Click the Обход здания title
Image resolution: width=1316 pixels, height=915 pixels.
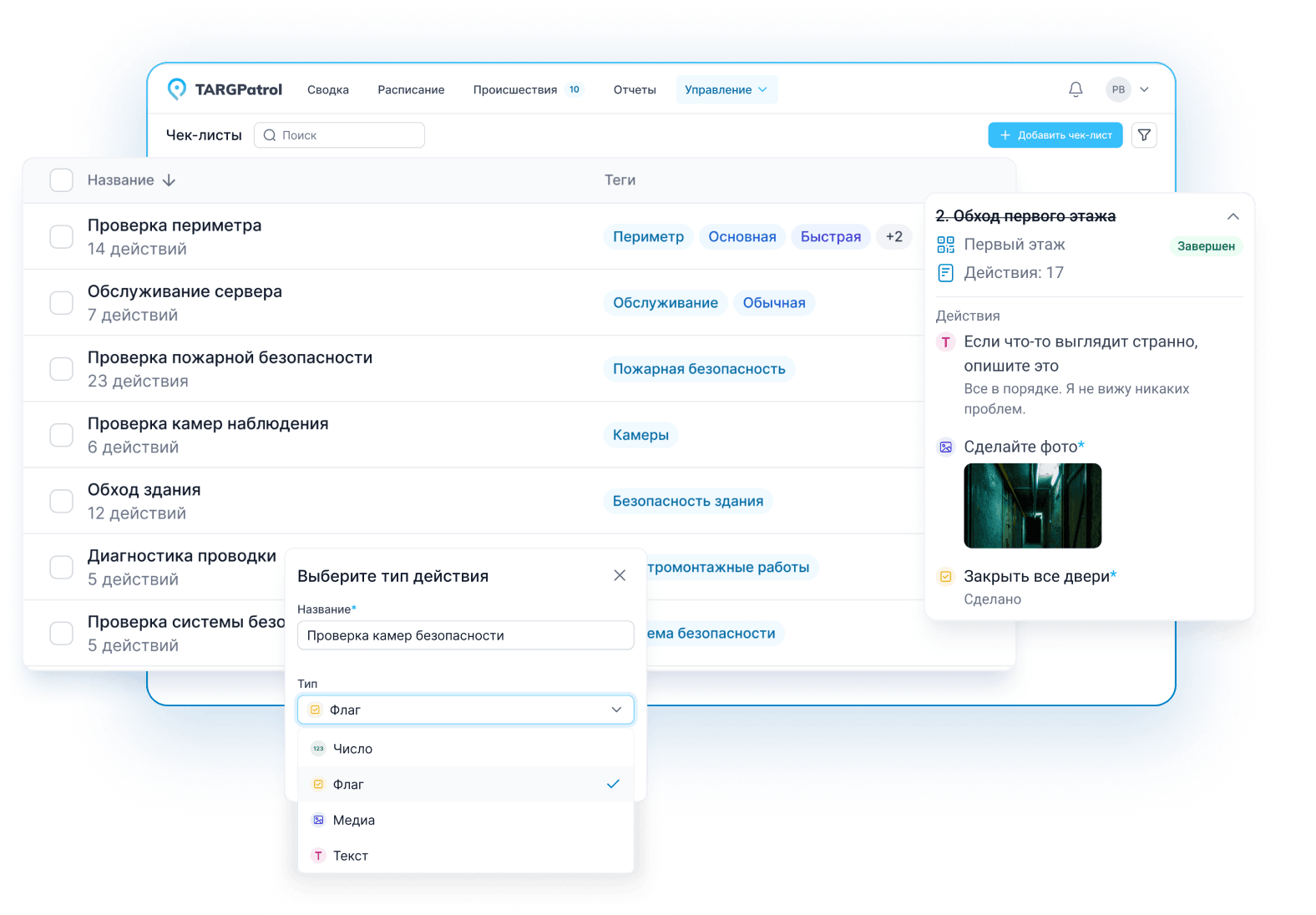tap(144, 490)
